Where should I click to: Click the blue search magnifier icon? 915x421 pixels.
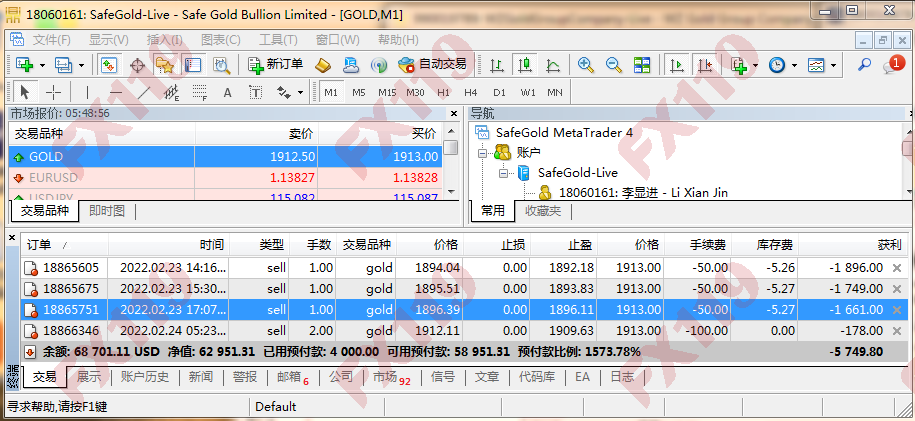point(864,65)
